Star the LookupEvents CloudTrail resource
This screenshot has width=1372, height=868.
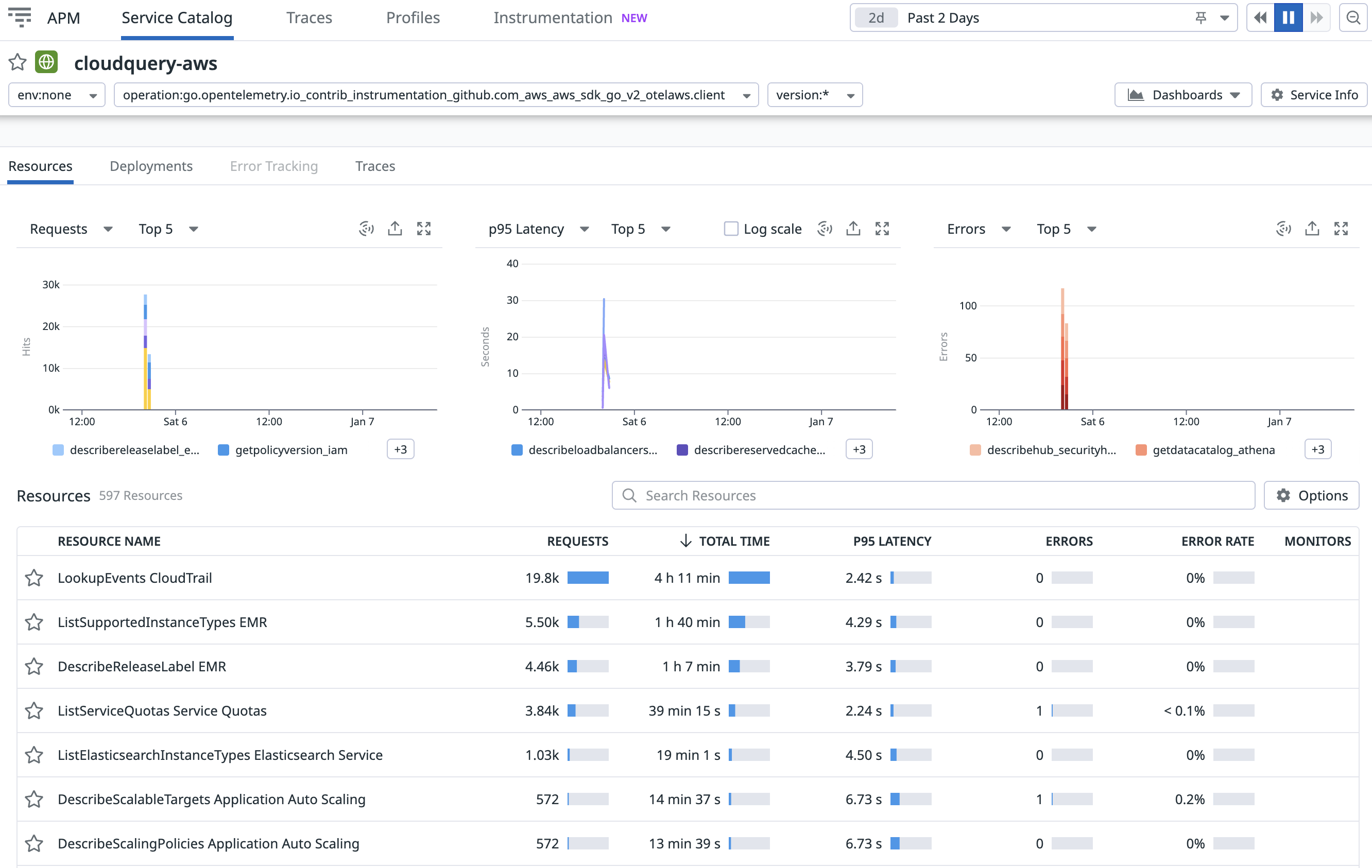[34, 578]
